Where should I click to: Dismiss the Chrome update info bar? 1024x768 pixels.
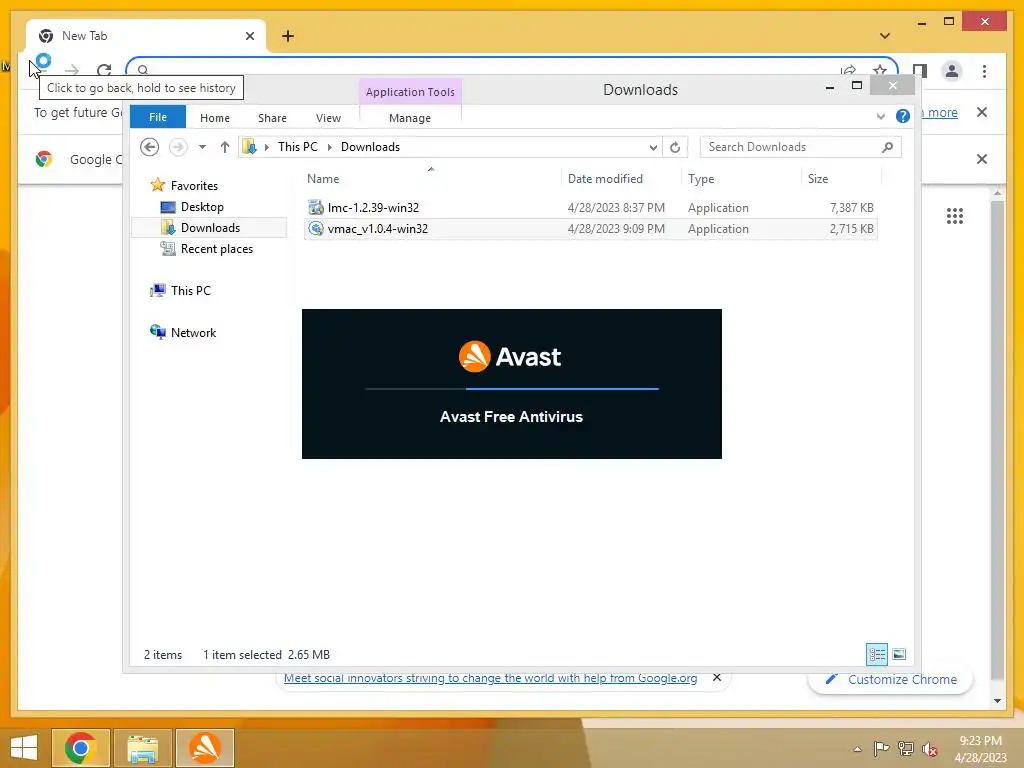pos(981,112)
